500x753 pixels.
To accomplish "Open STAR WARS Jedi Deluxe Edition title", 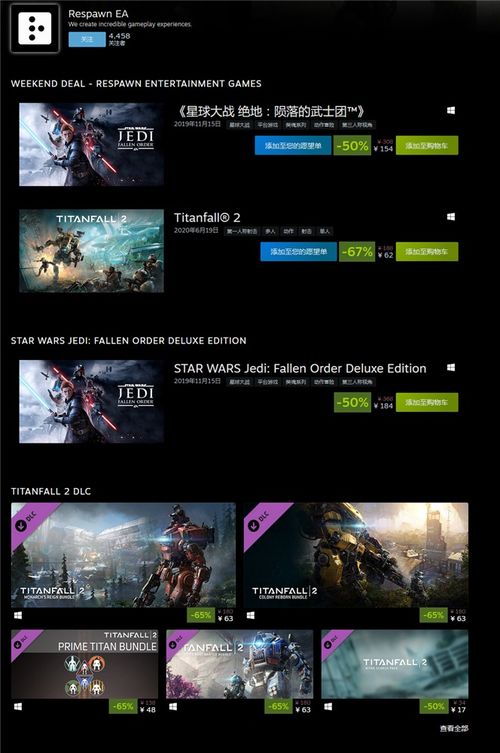I will tap(300, 368).
